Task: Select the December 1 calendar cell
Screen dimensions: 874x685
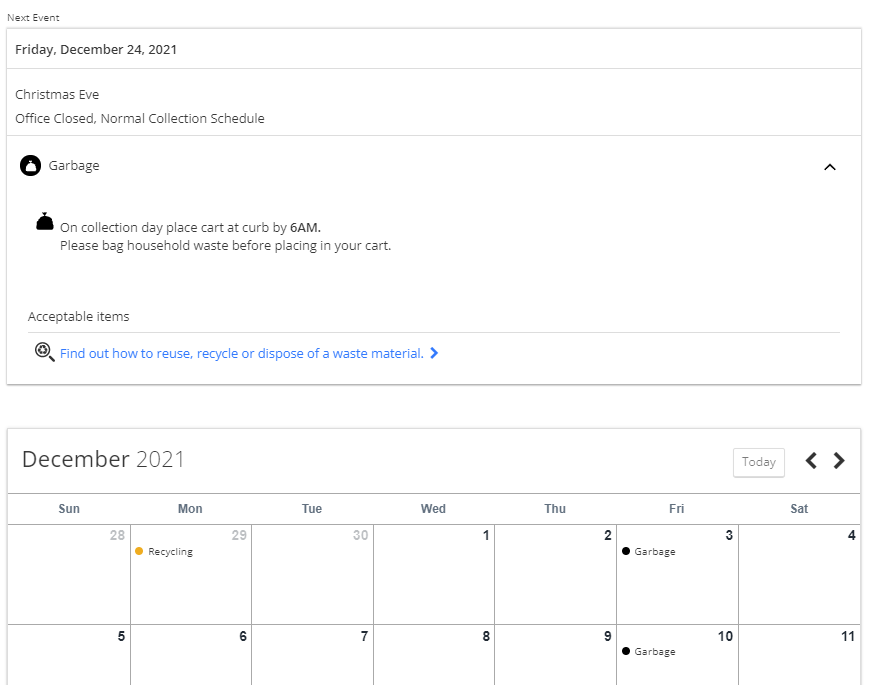Action: pyautogui.click(x=434, y=574)
